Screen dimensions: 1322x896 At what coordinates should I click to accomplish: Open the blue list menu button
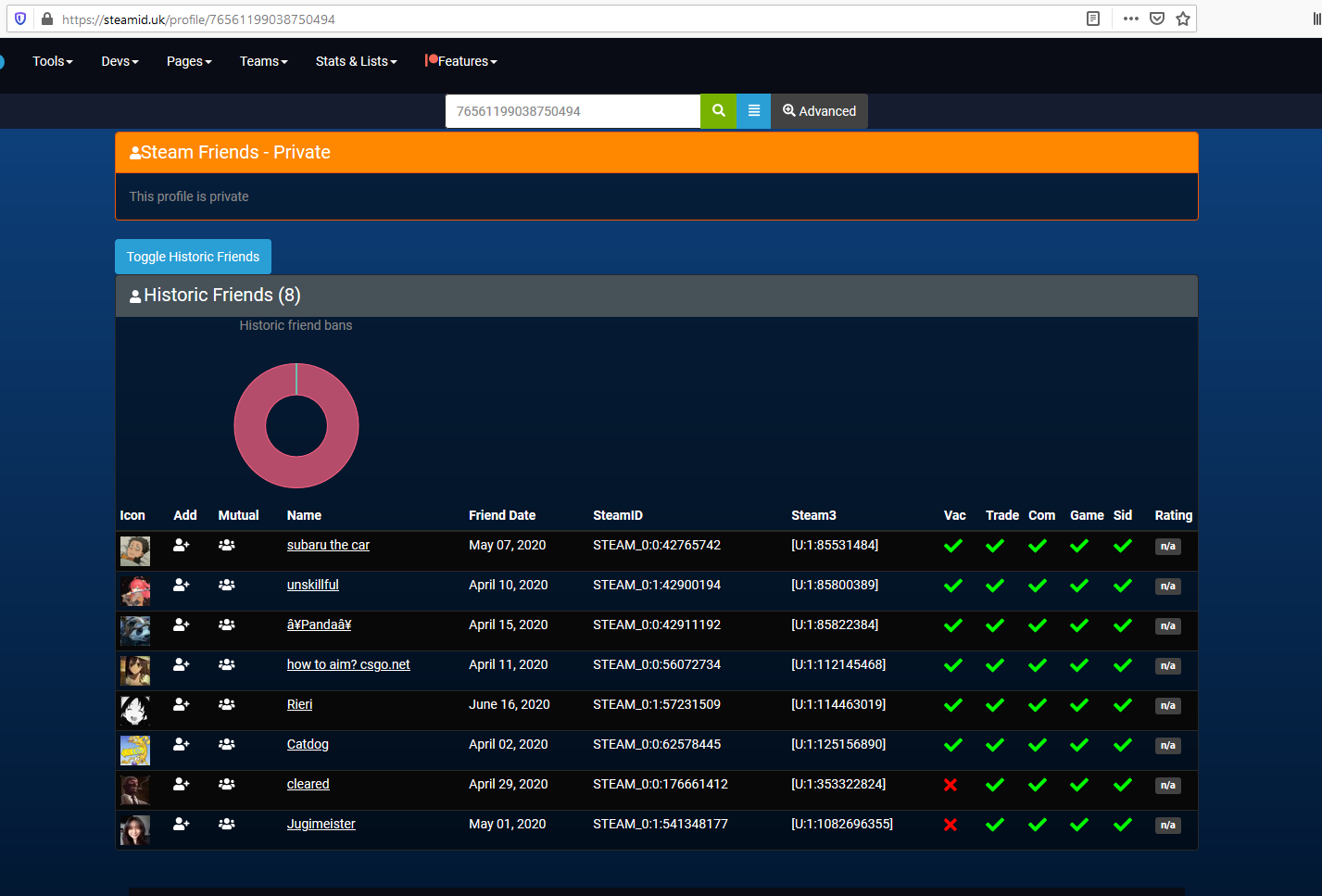tap(754, 111)
